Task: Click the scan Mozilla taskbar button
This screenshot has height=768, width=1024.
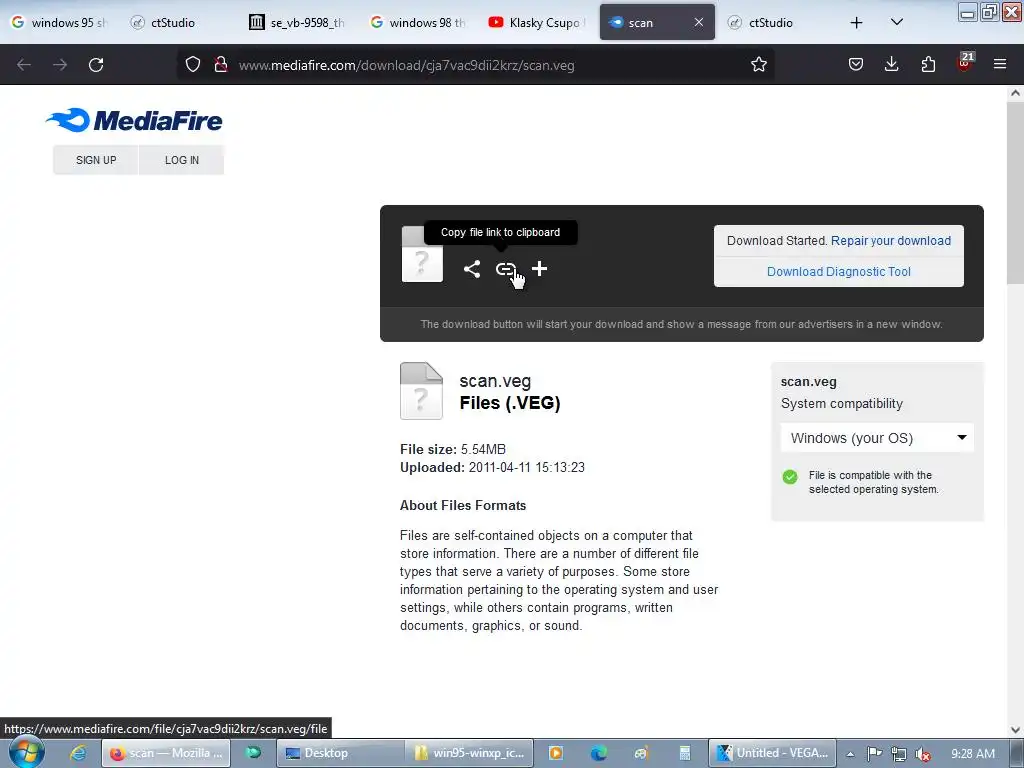Action: tap(166, 753)
